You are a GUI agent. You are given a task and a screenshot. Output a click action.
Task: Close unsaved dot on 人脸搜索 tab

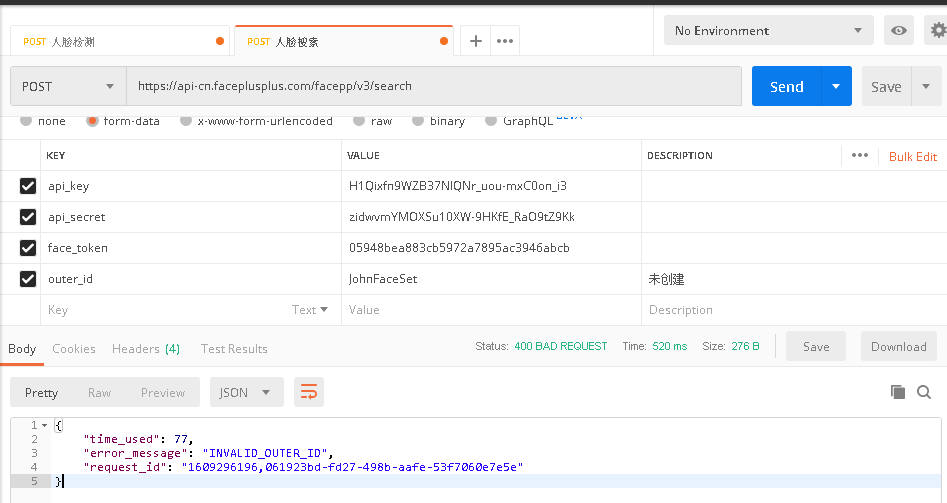pyautogui.click(x=444, y=41)
